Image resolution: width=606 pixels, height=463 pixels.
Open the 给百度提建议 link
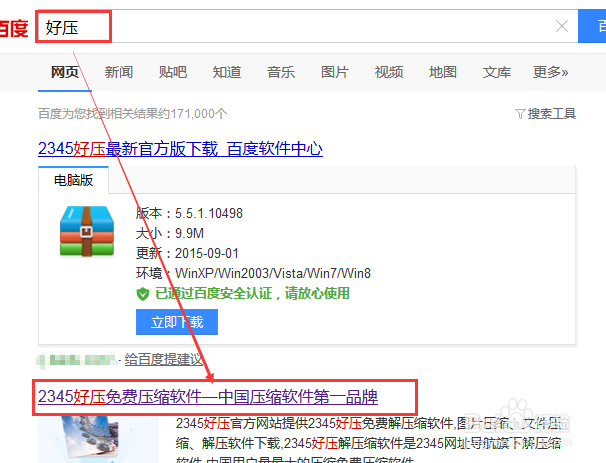pos(163,359)
